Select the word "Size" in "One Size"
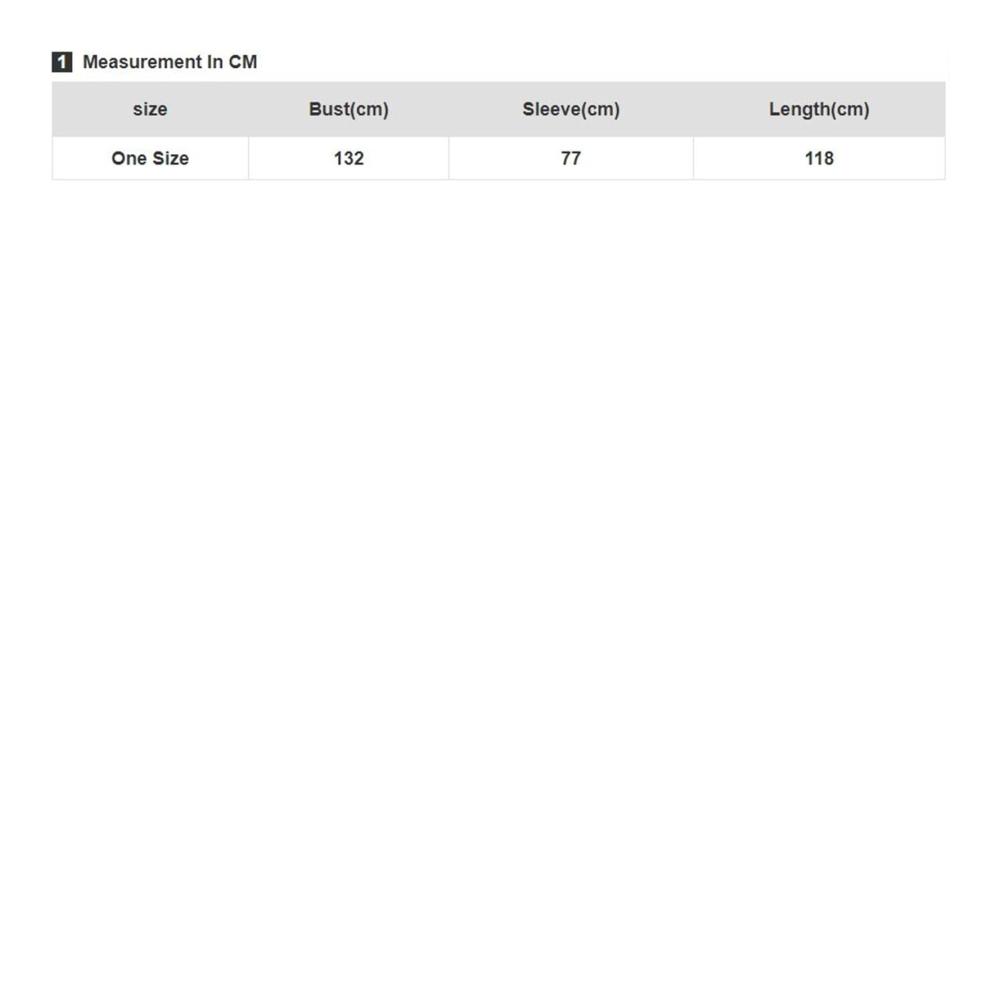 (171, 158)
